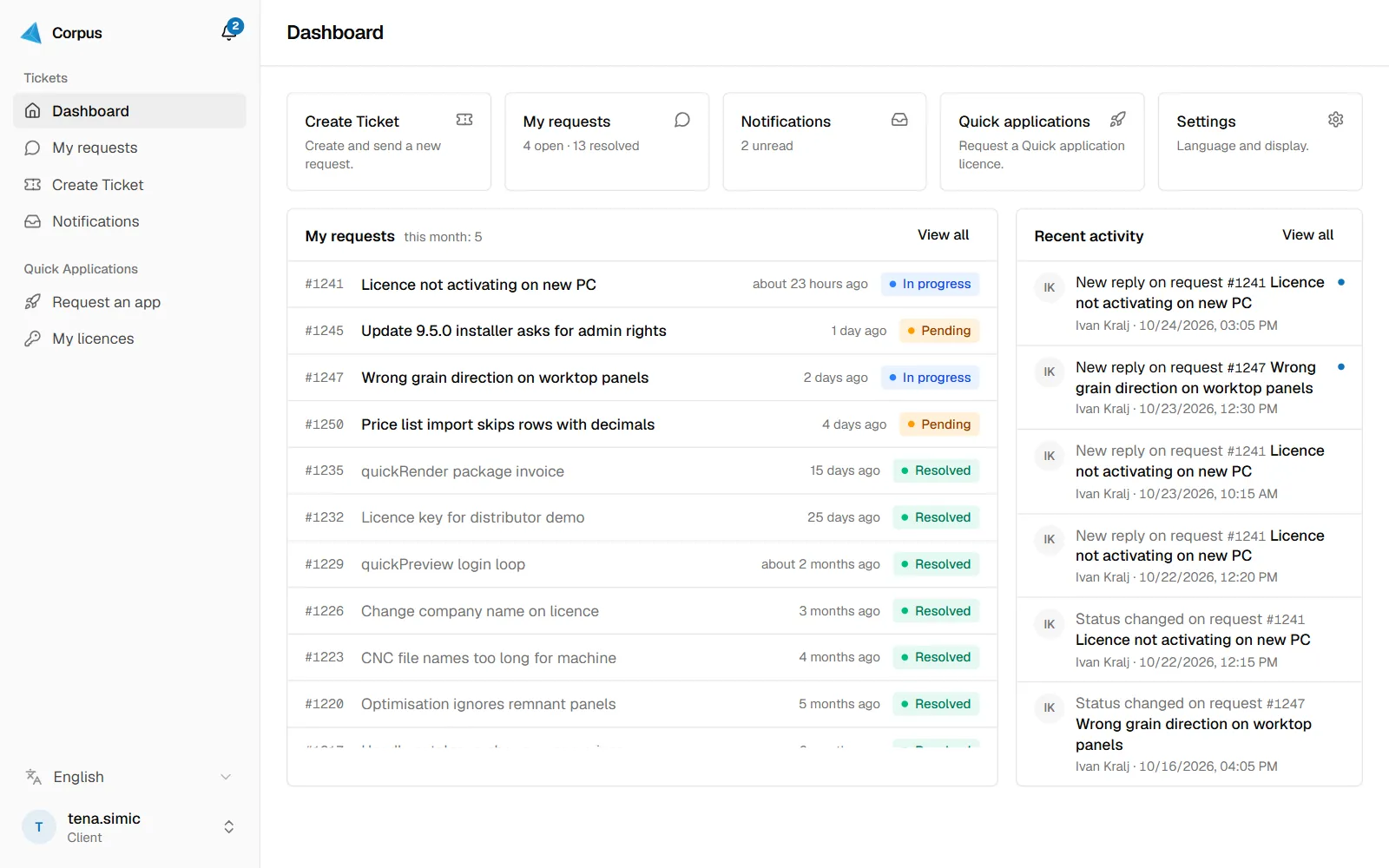Image resolution: width=1389 pixels, height=868 pixels.
Task: Open ticket quickPreview login loop
Action: pos(642,564)
